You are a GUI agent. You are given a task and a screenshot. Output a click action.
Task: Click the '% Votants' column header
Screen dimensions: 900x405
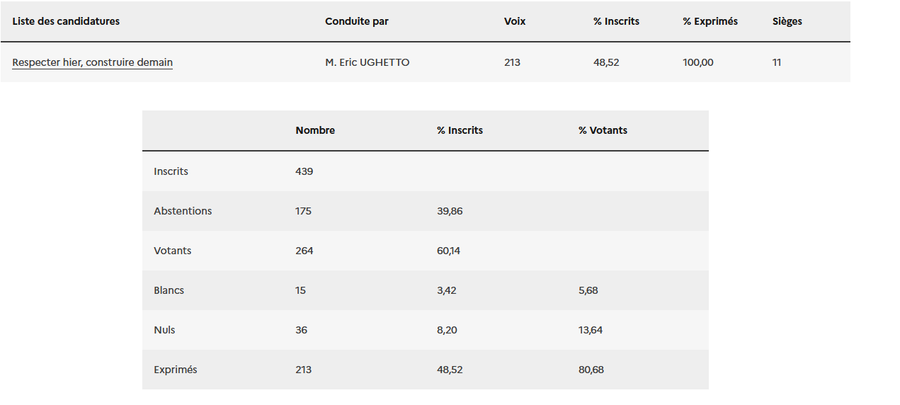(x=603, y=131)
